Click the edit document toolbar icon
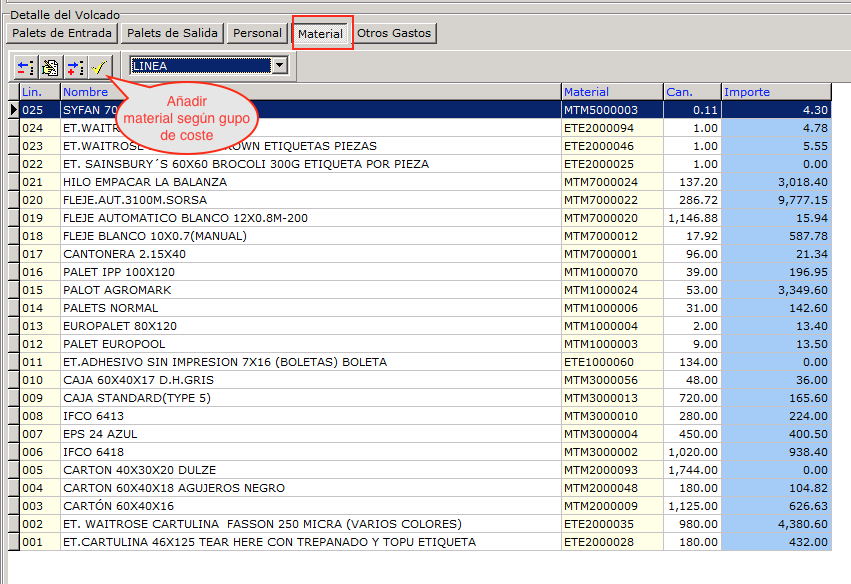The width and height of the screenshot is (851, 584). point(50,67)
